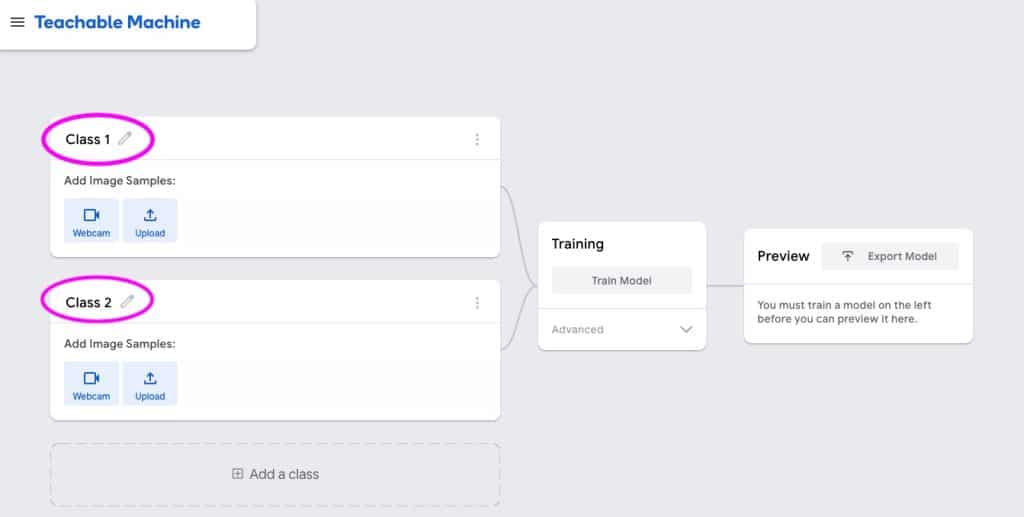The width and height of the screenshot is (1024, 517).
Task: Click the plus icon beside Add a class
Action: tap(238, 474)
